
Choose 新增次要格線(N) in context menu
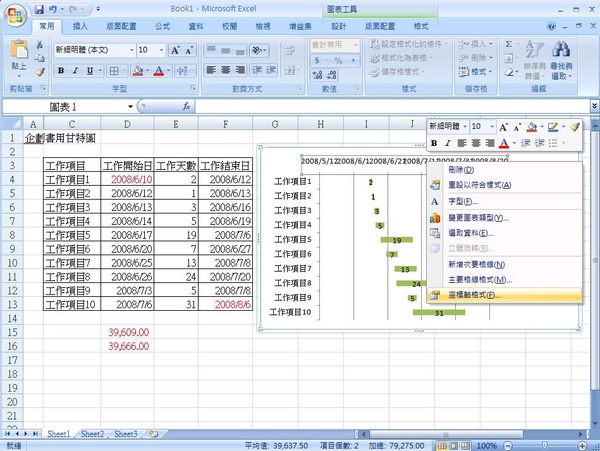pyautogui.click(x=504, y=265)
